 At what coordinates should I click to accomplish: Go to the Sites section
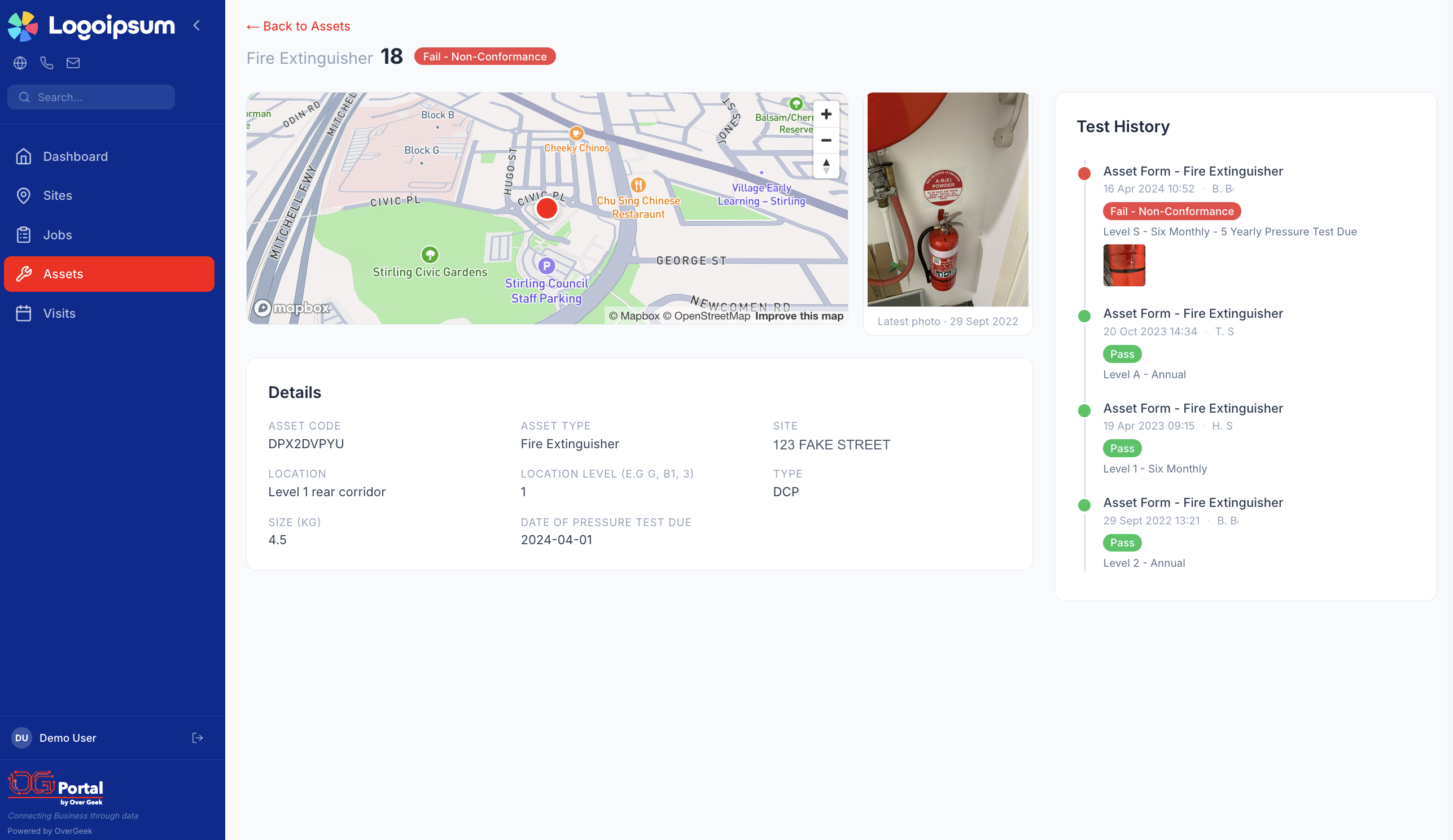[x=57, y=195]
